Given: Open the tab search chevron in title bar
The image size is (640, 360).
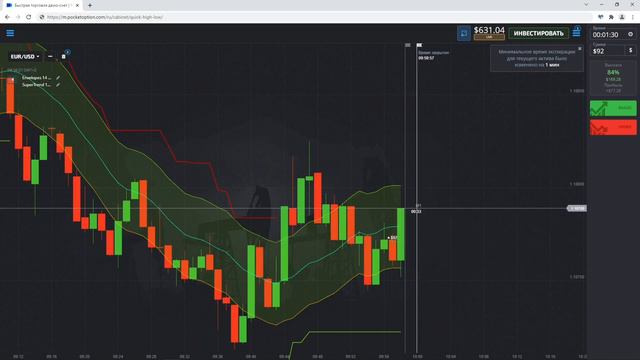Looking at the screenshot, I should pos(586,4).
